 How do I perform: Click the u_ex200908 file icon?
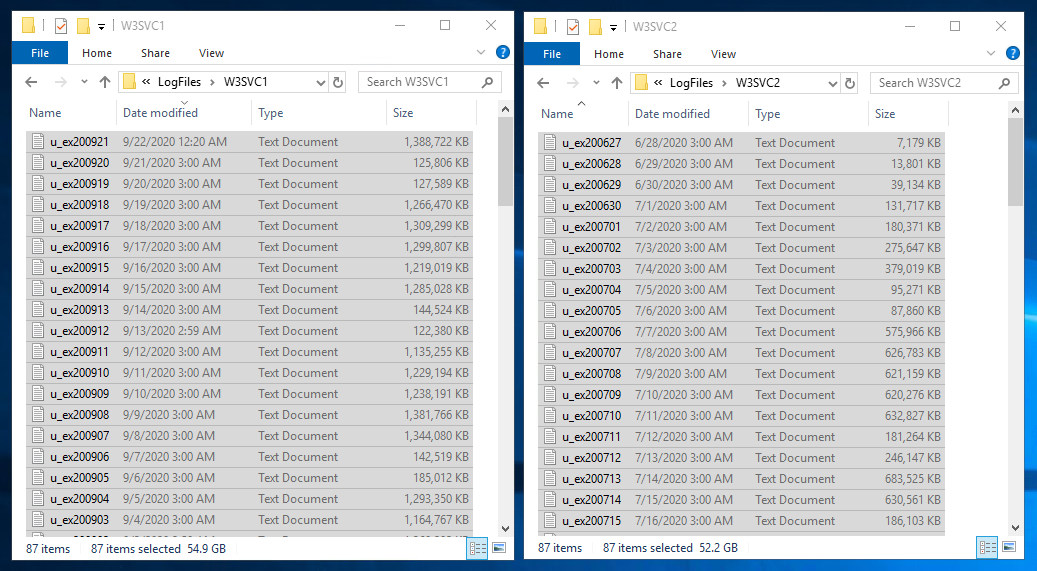[x=38, y=414]
